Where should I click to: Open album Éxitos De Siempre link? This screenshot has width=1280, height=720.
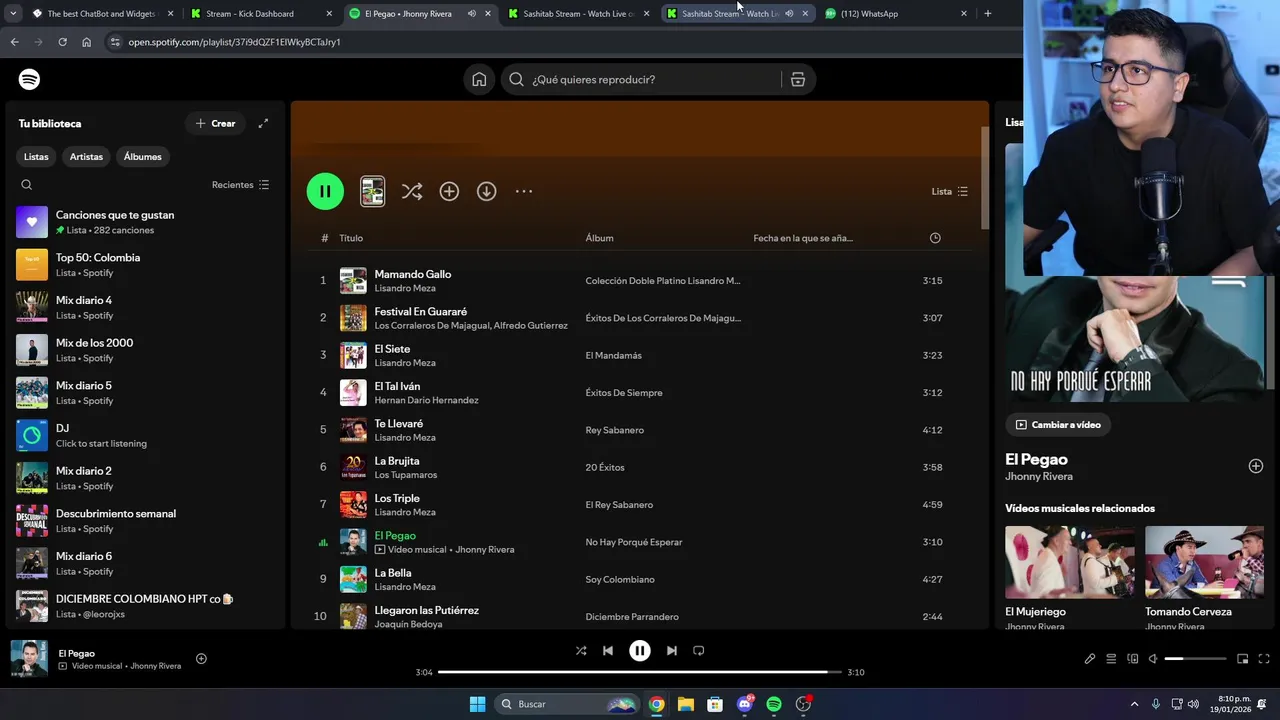coord(624,393)
